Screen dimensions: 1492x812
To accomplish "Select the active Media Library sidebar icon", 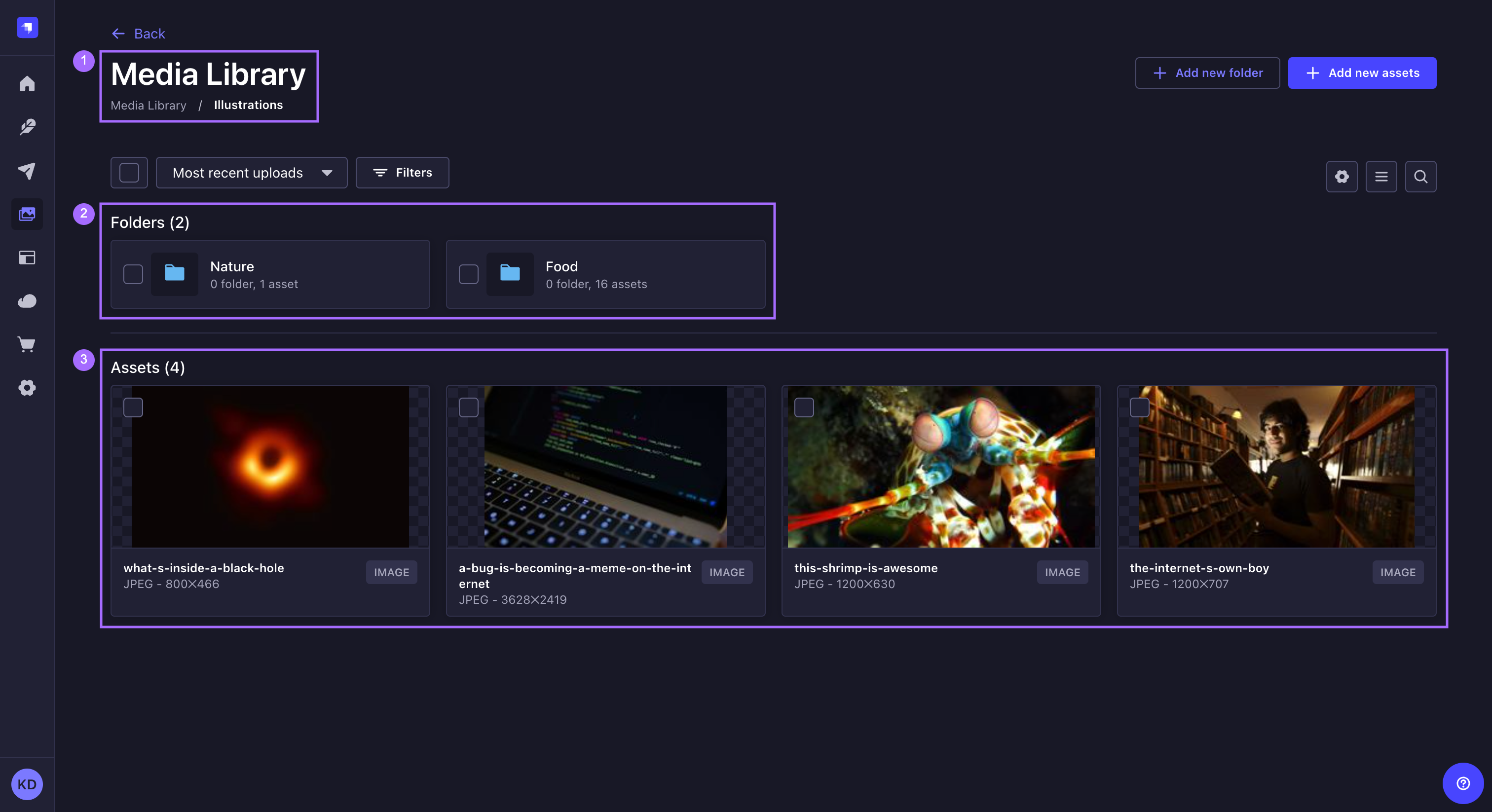I will tap(27, 214).
